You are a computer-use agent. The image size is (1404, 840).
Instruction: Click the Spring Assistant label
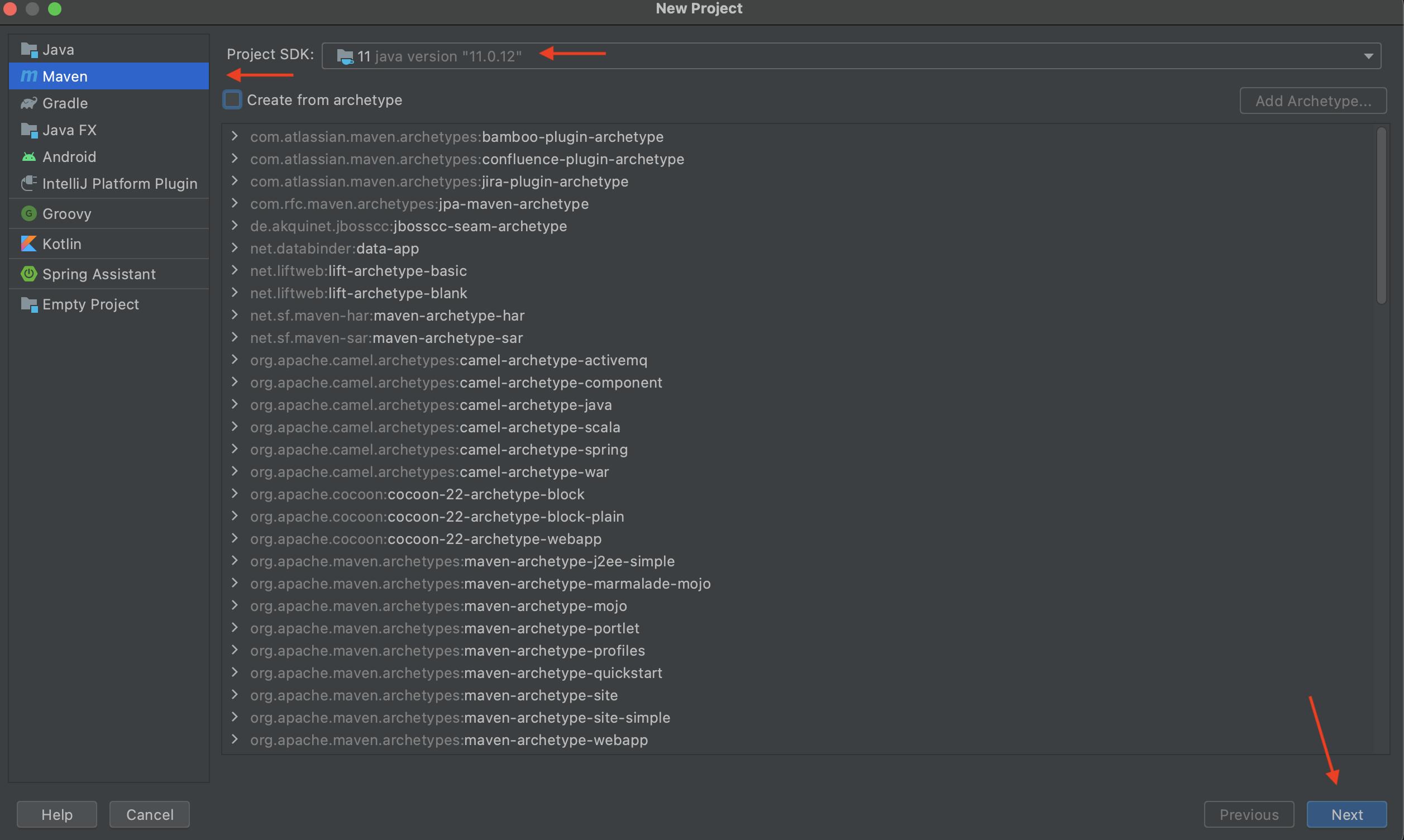pos(99,274)
